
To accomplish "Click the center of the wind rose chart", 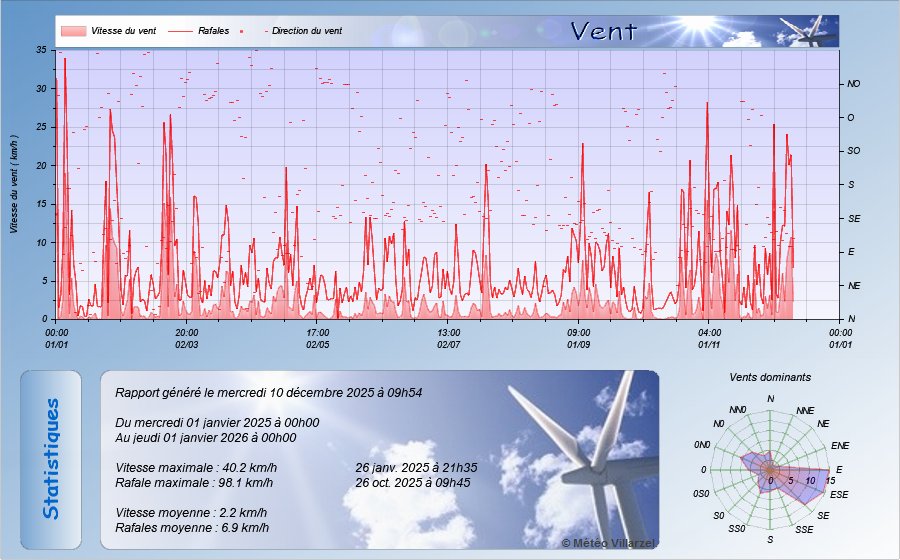I will point(770,470).
